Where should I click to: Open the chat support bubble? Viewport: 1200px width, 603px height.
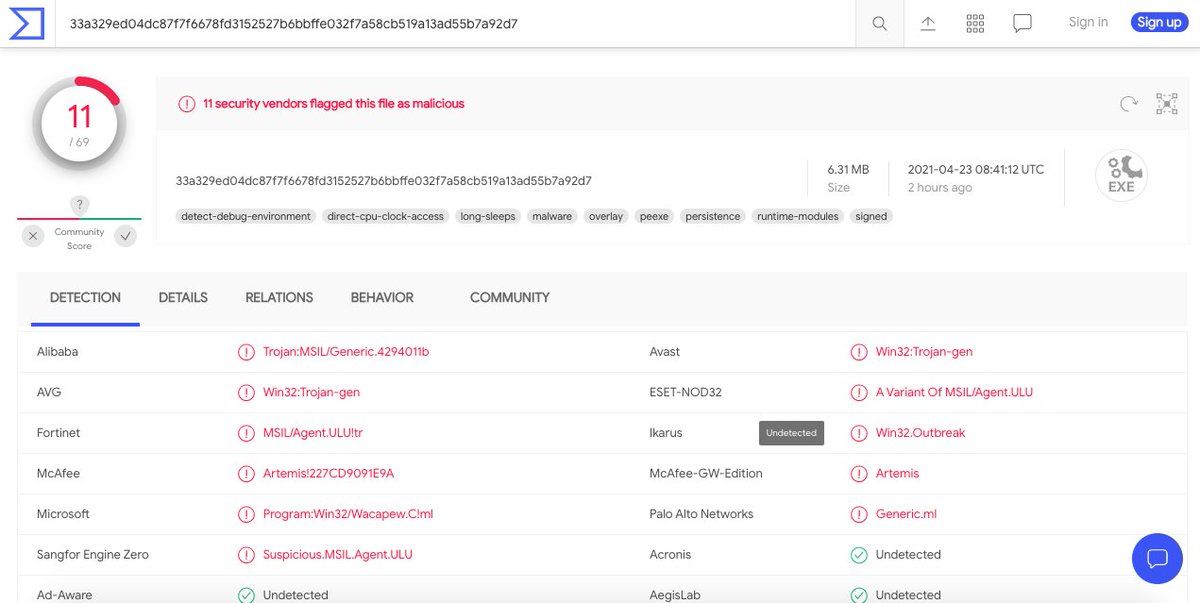click(x=1157, y=558)
